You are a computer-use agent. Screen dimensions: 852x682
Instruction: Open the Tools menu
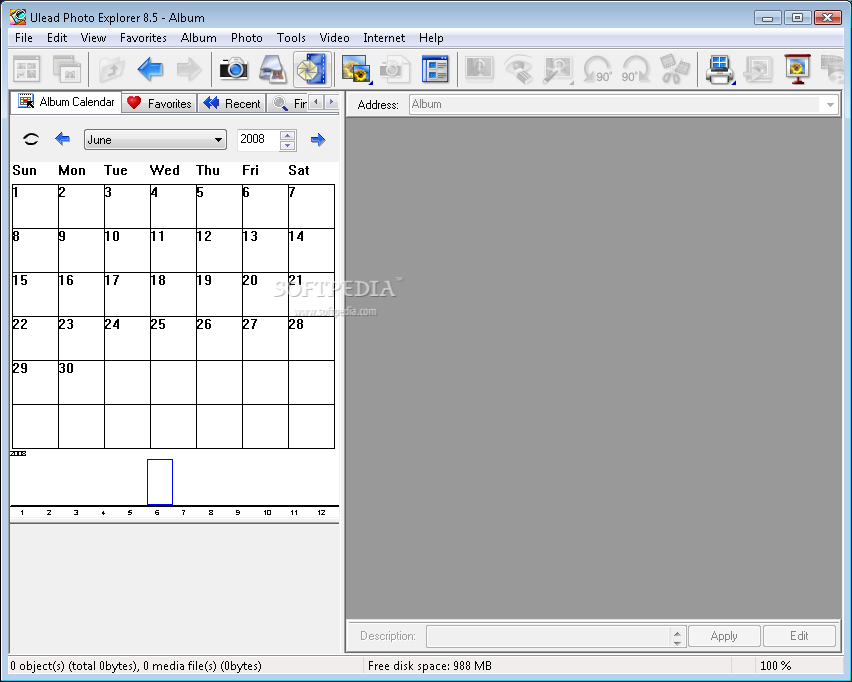pos(291,38)
